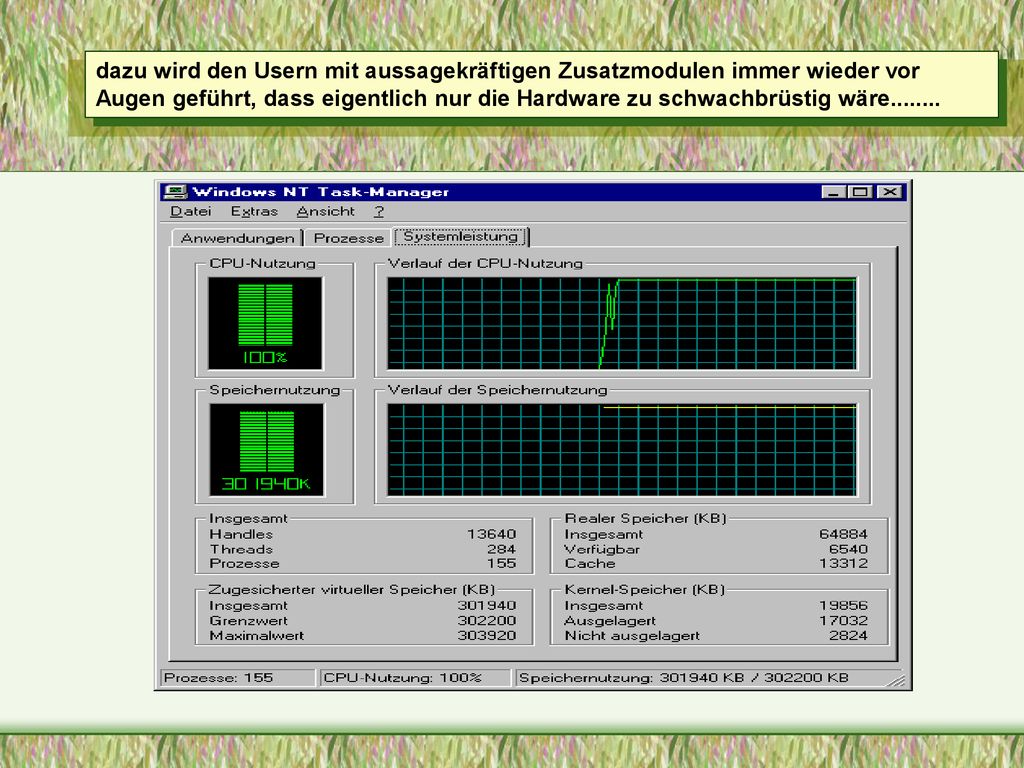Click the Windows NT Task-Manager title text
This screenshot has width=1024, height=768.
tap(321, 192)
